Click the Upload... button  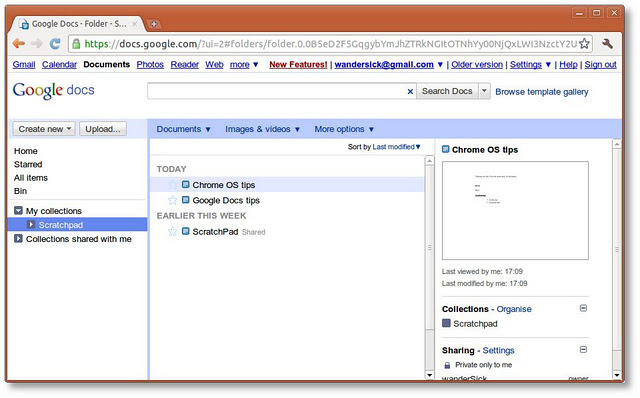click(x=103, y=129)
